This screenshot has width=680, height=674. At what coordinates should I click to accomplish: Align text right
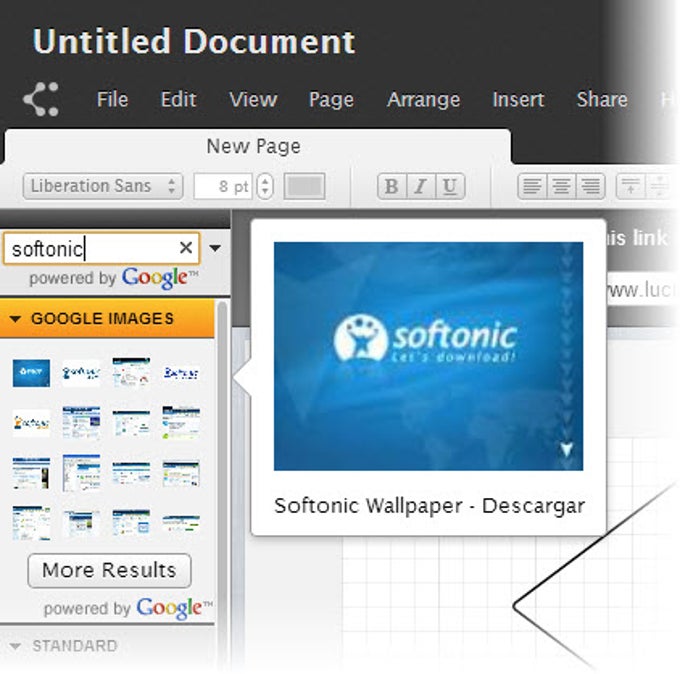(590, 186)
